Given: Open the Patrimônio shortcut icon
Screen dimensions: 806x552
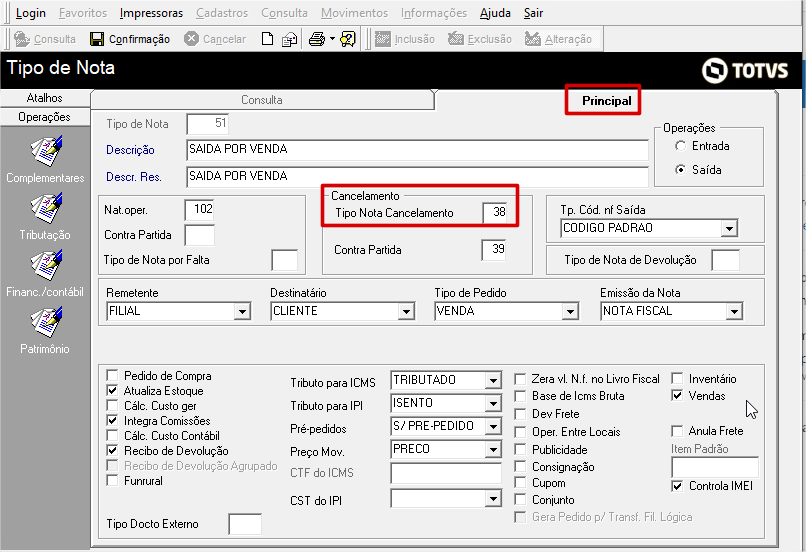Looking at the screenshot, I should 46,322.
